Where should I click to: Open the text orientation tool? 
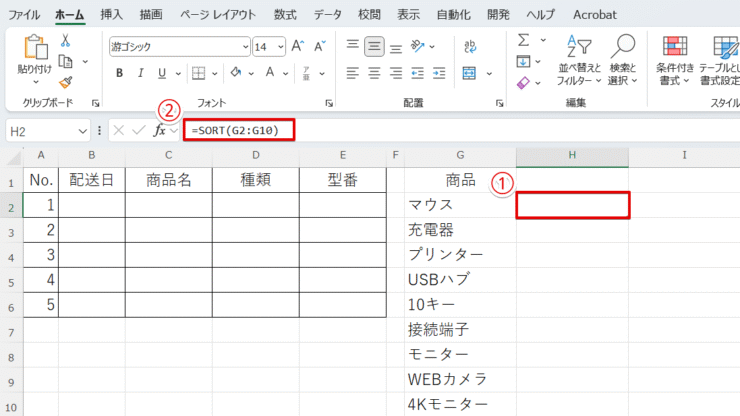tap(418, 46)
